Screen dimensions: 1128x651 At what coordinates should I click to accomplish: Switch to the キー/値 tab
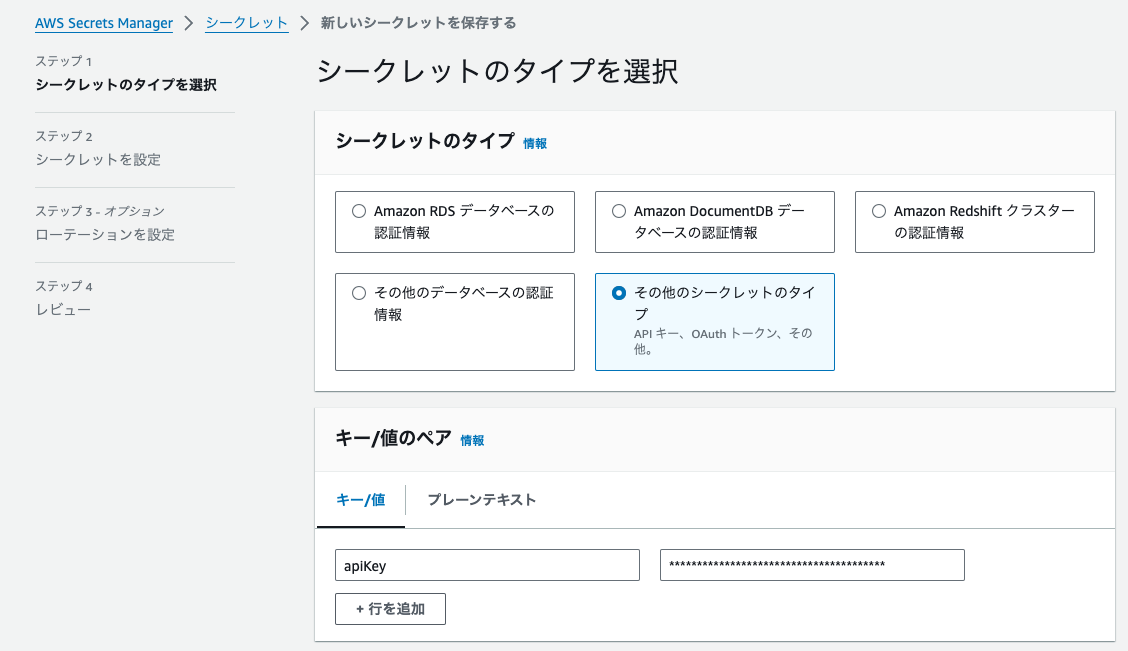[360, 500]
